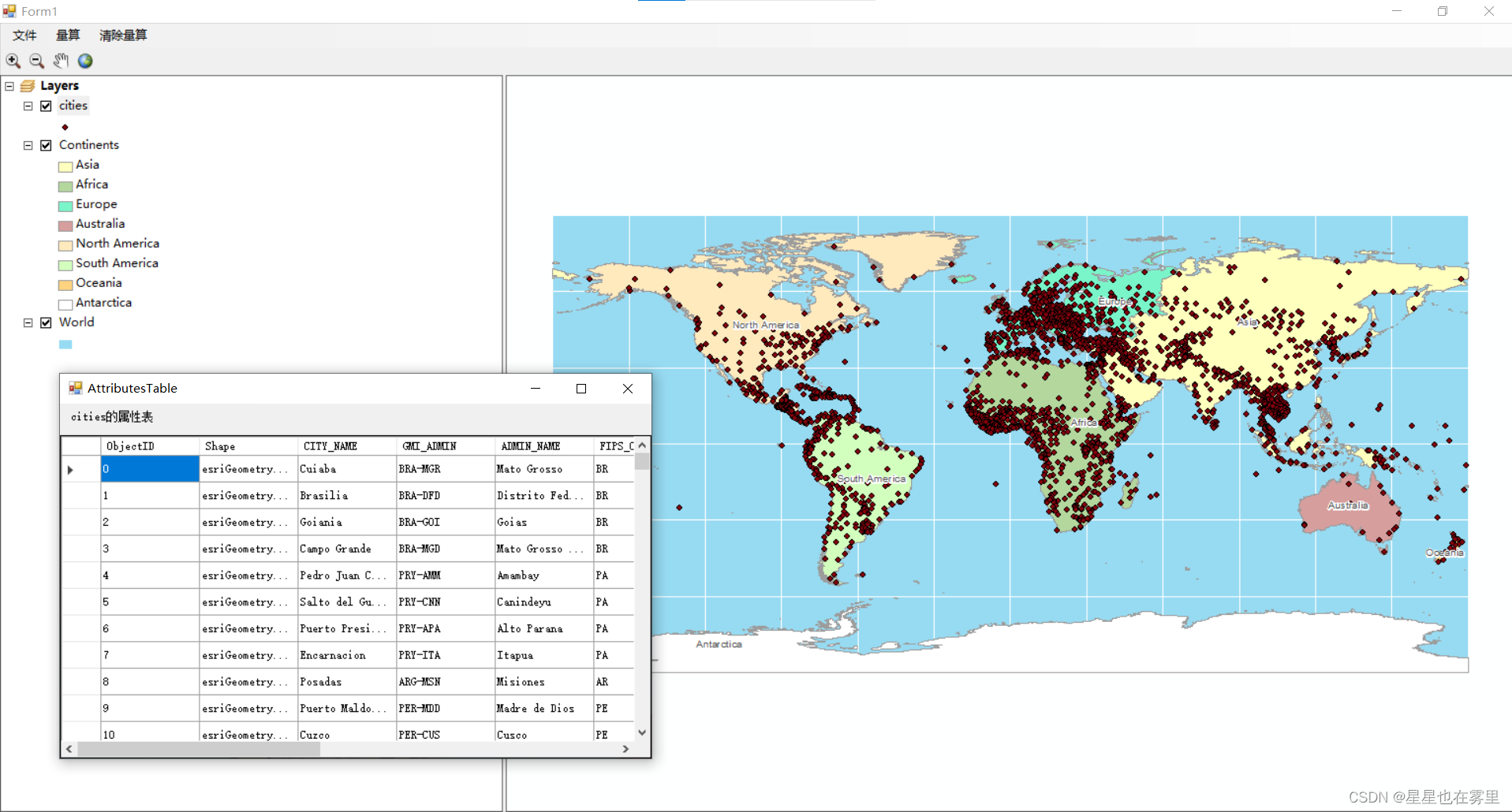Screen dimensions: 1512x812
Task: Select ObjectID cell 0
Action: (x=150, y=469)
